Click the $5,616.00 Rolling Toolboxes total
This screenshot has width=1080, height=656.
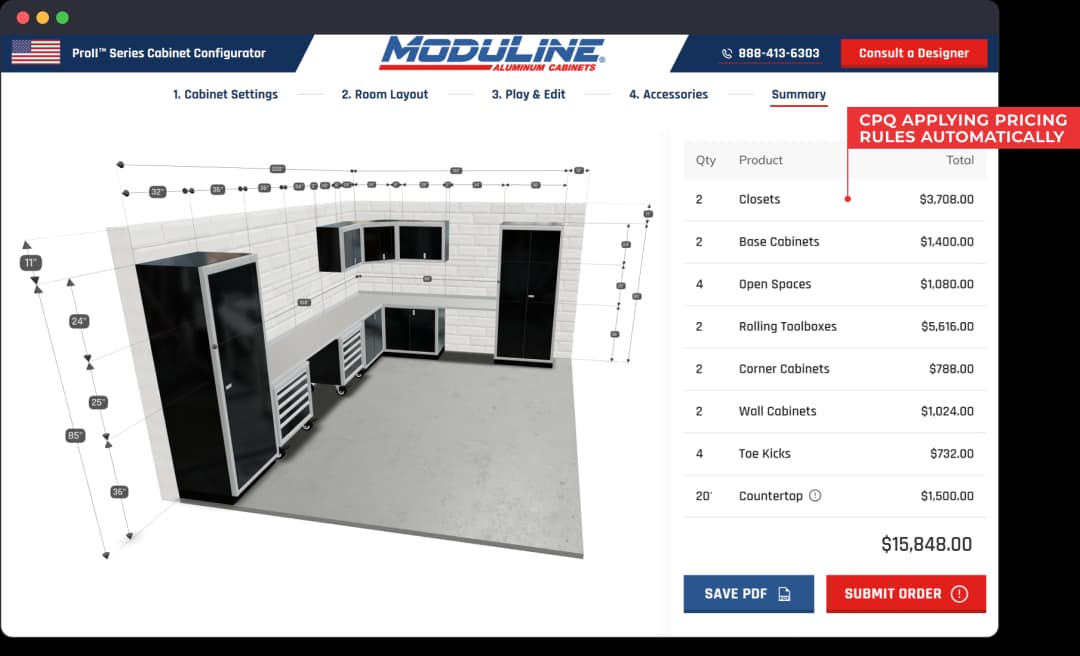tap(947, 327)
